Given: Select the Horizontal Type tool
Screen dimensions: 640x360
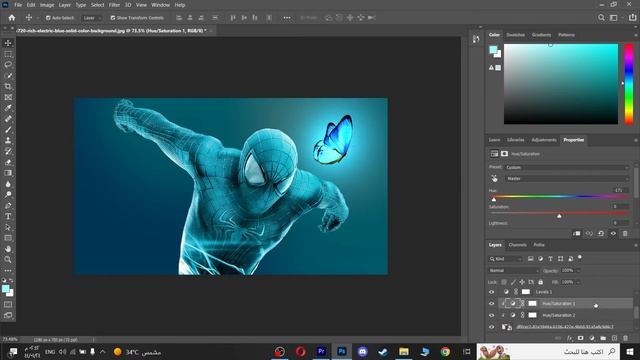Looking at the screenshot, I should [x=8, y=216].
